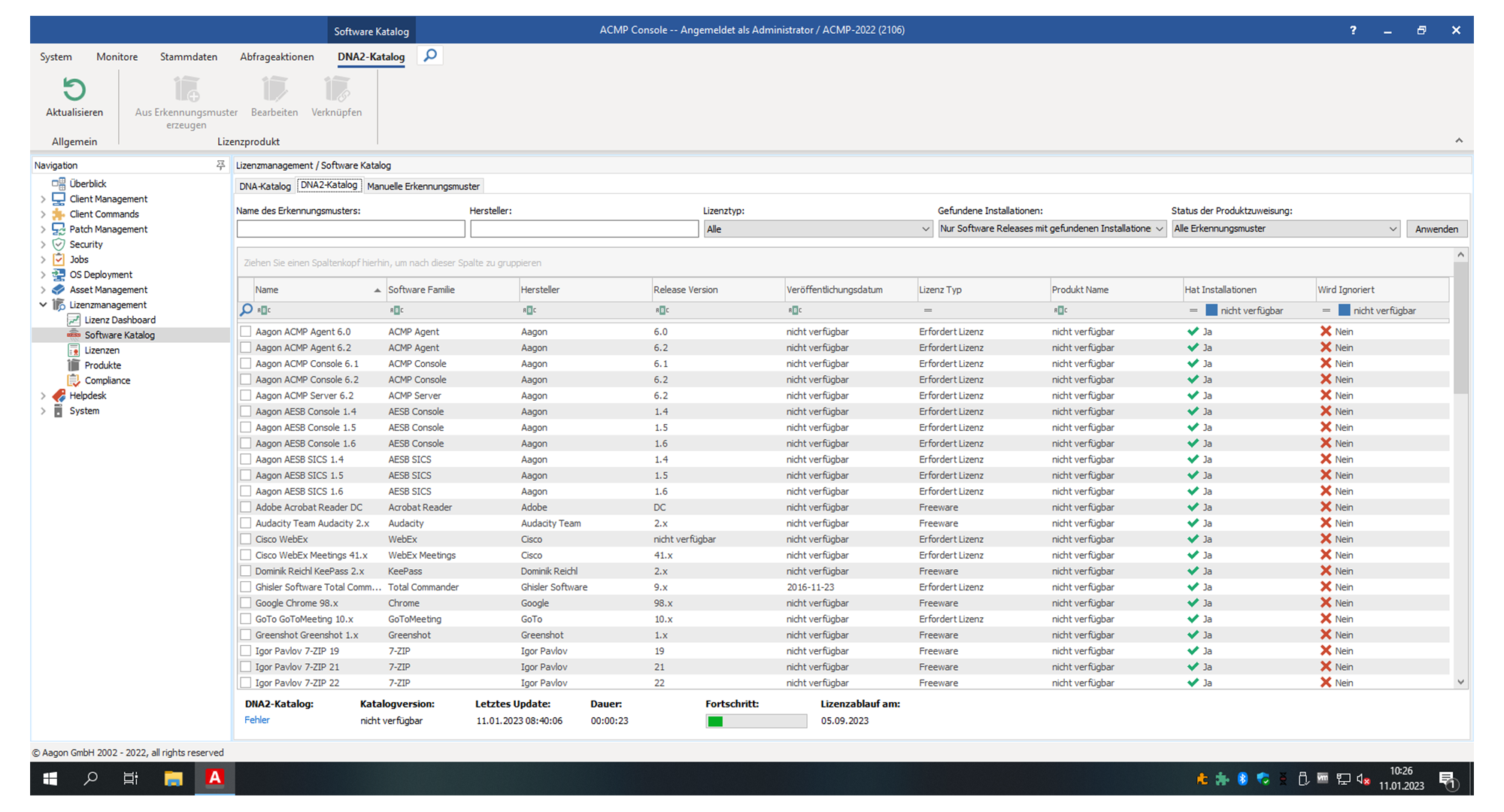This screenshot has height=812, width=1504.
Task: Collapse Lizenzmanagement tree node
Action: click(43, 304)
